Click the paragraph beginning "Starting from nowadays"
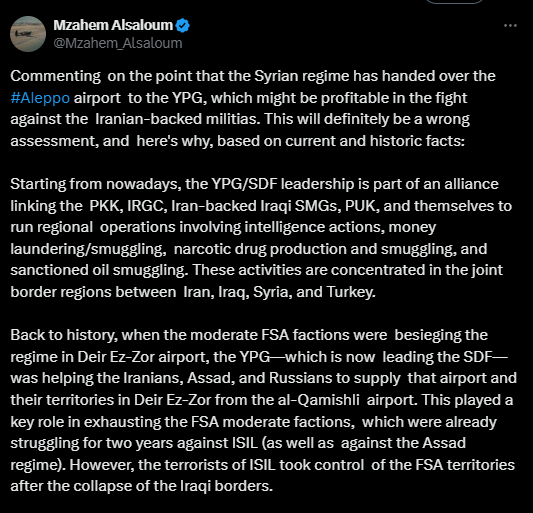 click(x=261, y=238)
